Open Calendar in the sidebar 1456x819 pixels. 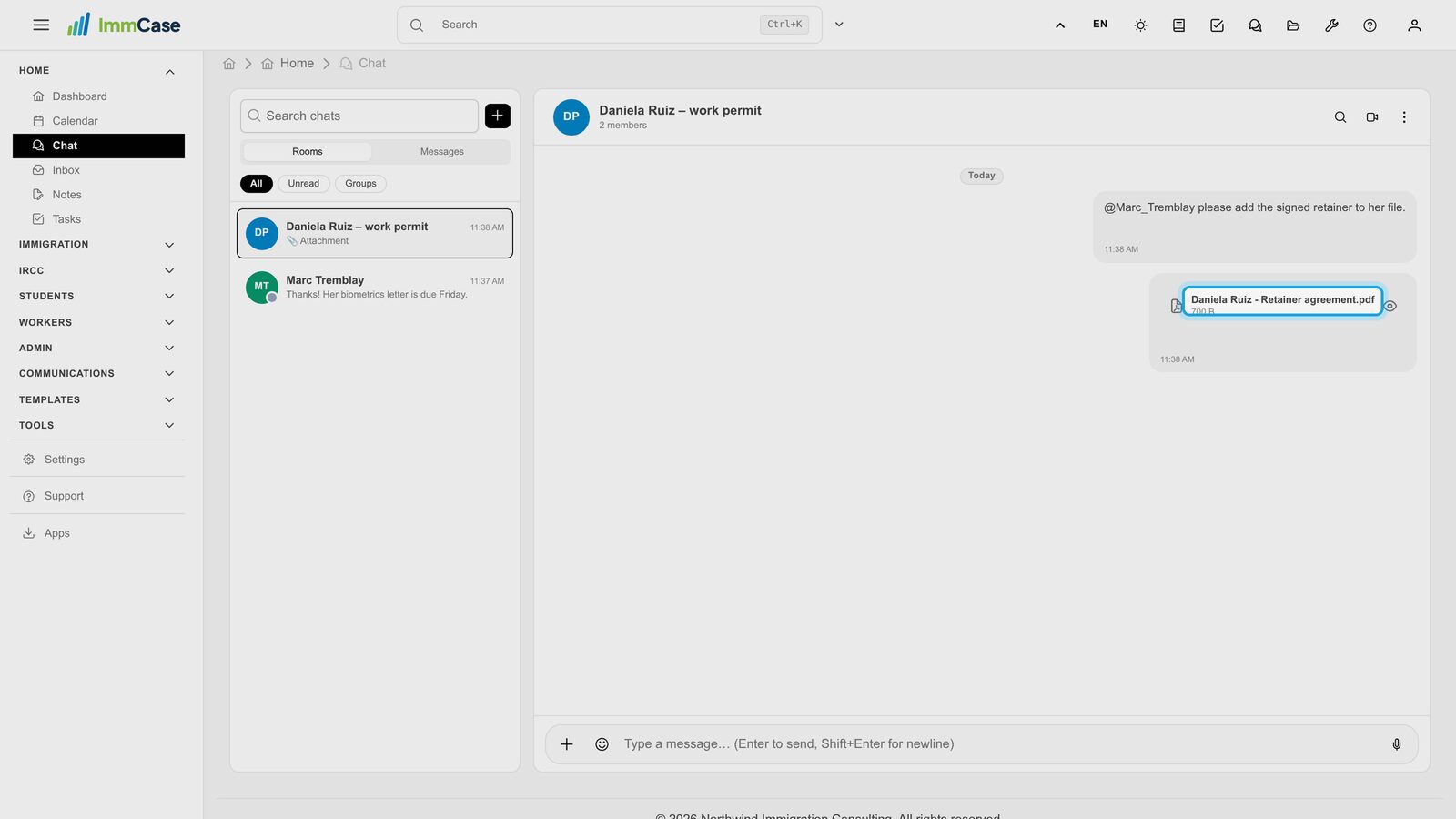(98, 121)
